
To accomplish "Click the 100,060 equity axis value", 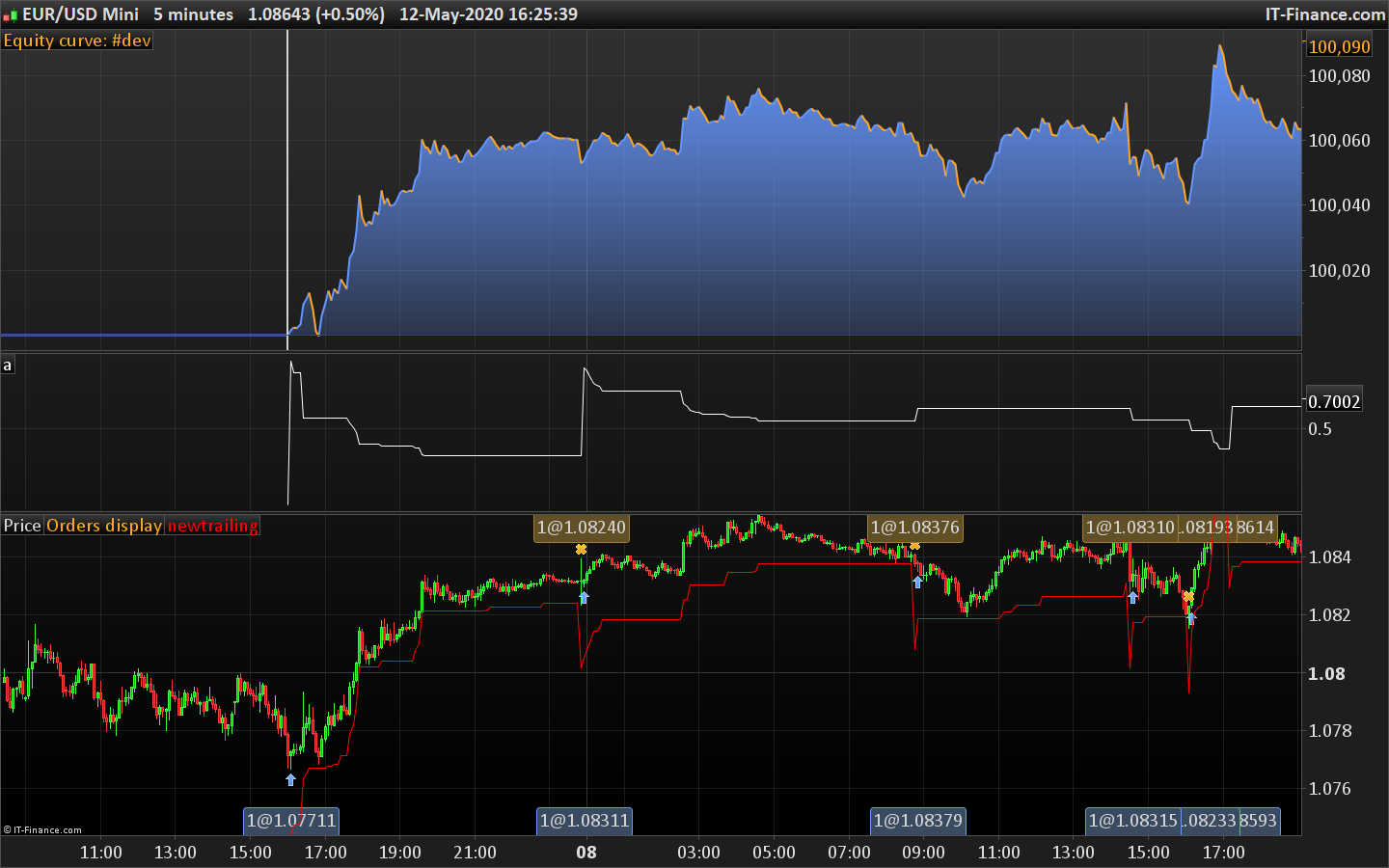I will 1339,141.
